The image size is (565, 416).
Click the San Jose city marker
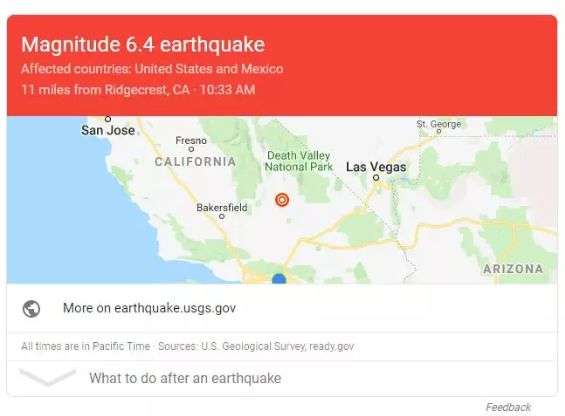[108, 119]
